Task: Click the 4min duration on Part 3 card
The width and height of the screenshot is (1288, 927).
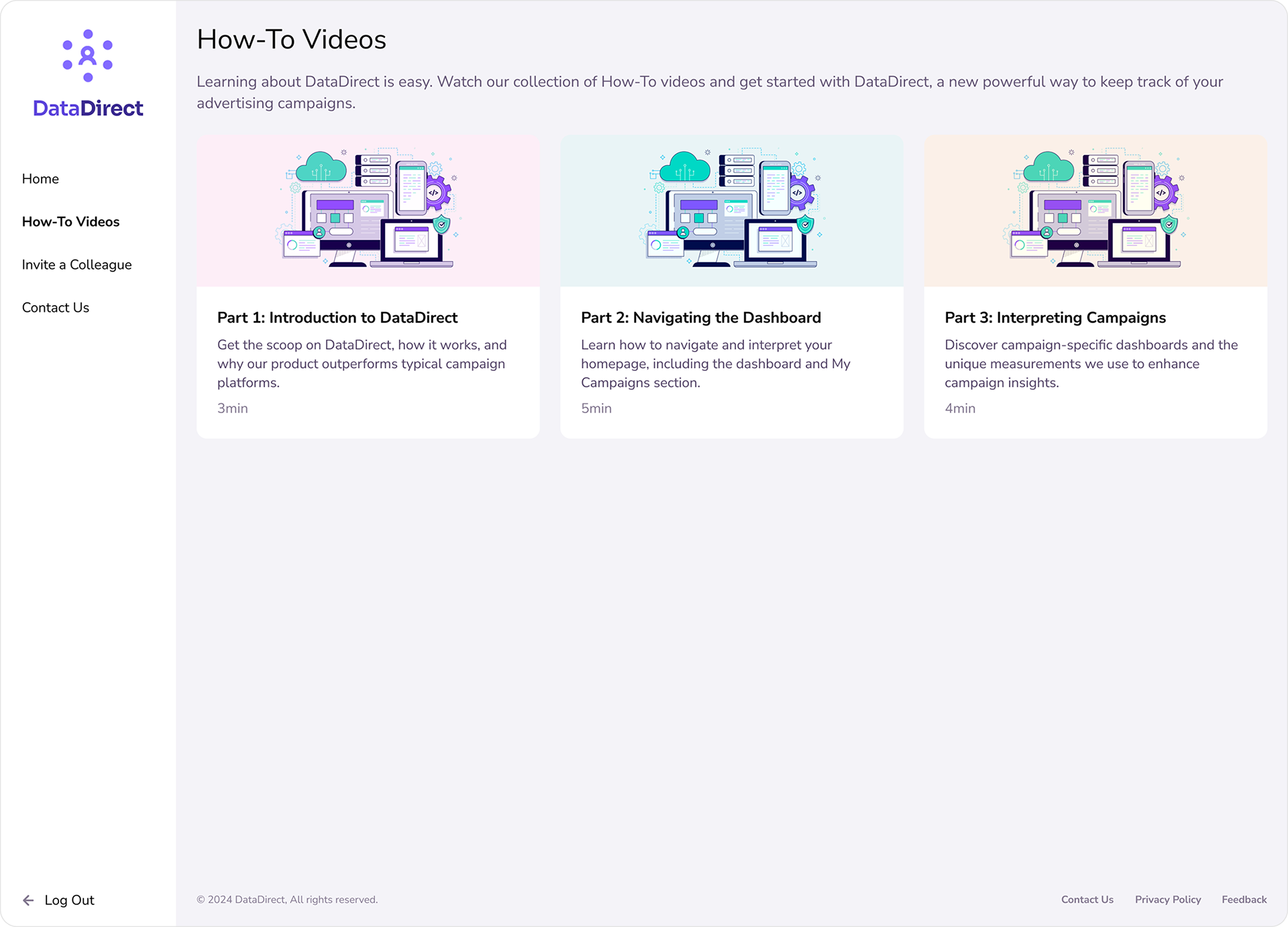Action: pos(959,408)
